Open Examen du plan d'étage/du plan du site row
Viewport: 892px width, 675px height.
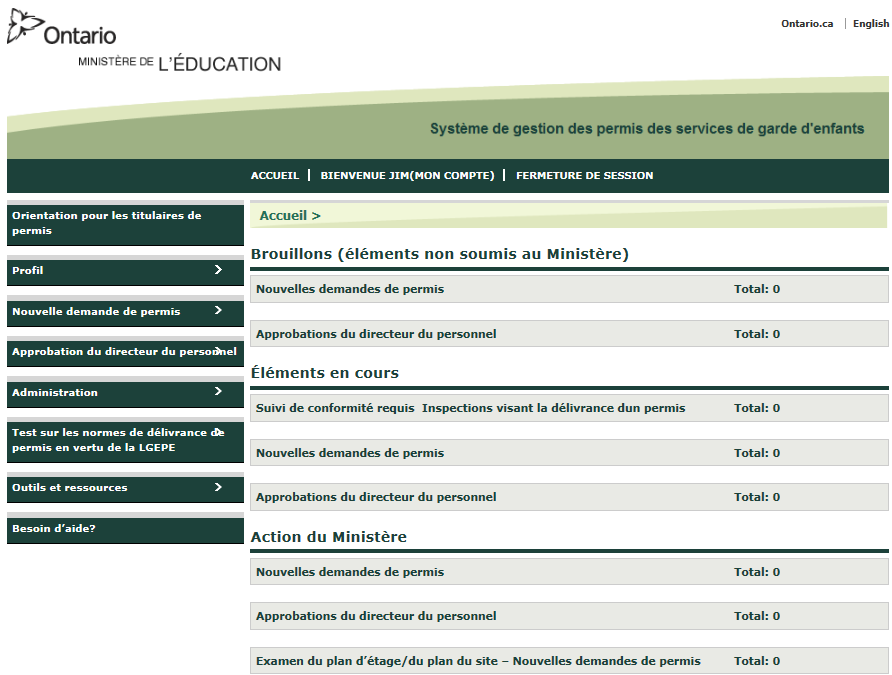(x=569, y=661)
